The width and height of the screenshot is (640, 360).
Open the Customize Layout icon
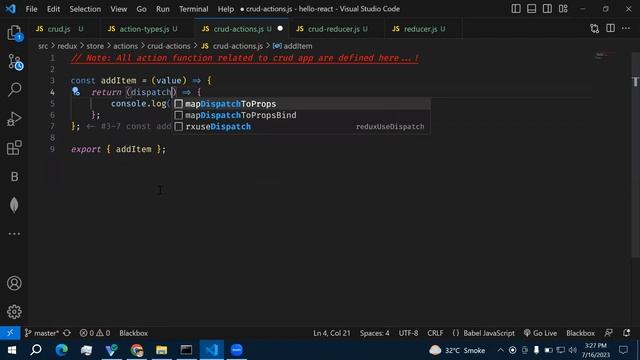tap(563, 9)
